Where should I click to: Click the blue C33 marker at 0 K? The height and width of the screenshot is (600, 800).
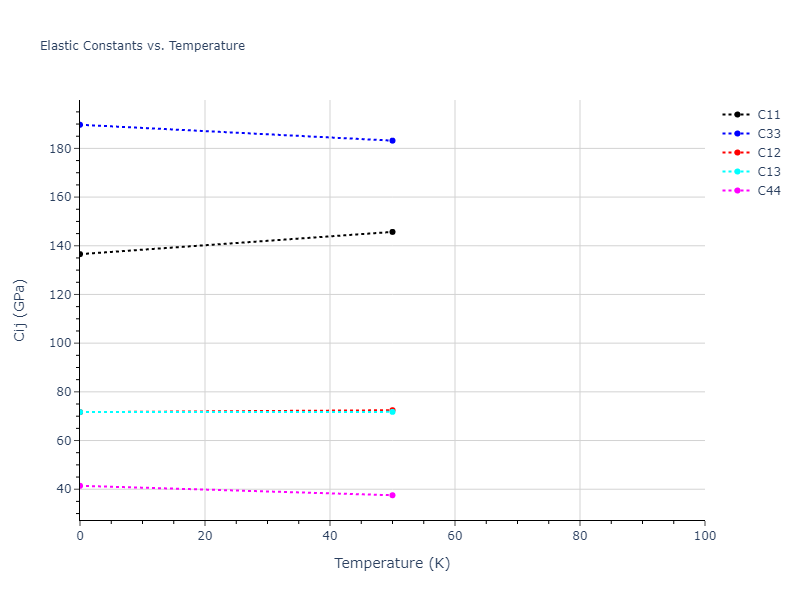(x=80, y=125)
